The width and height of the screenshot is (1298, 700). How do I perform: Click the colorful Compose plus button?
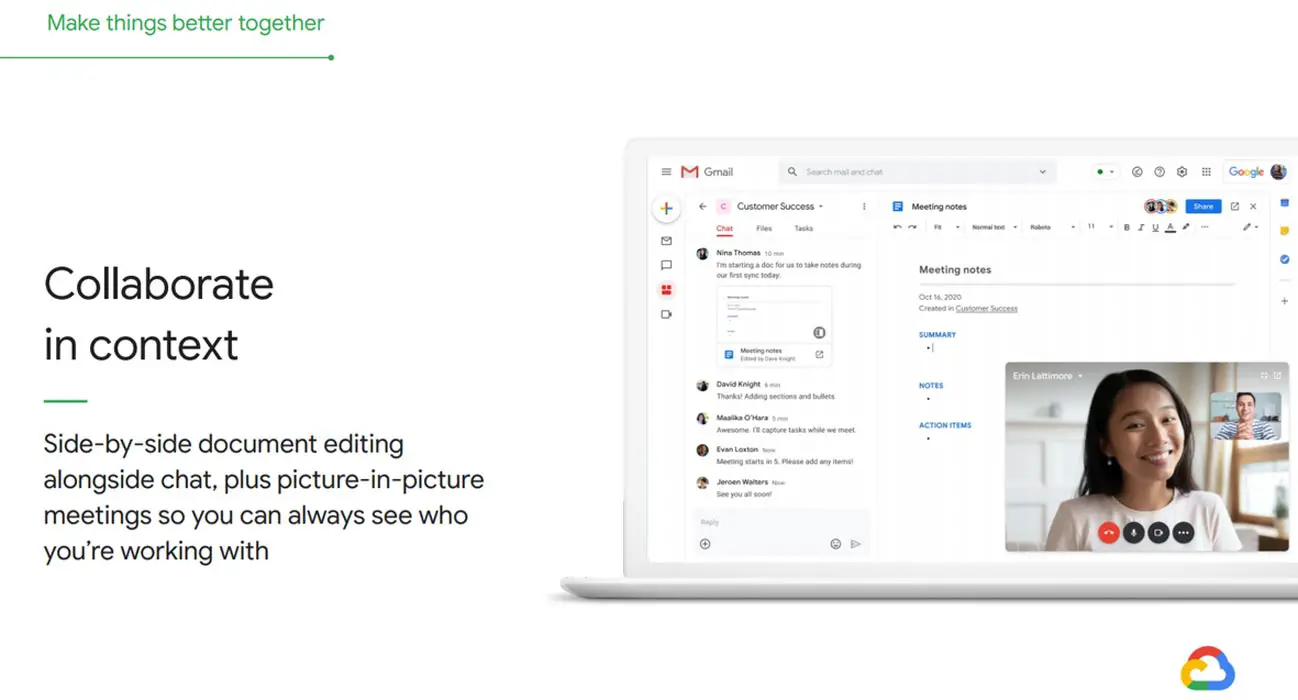click(666, 209)
